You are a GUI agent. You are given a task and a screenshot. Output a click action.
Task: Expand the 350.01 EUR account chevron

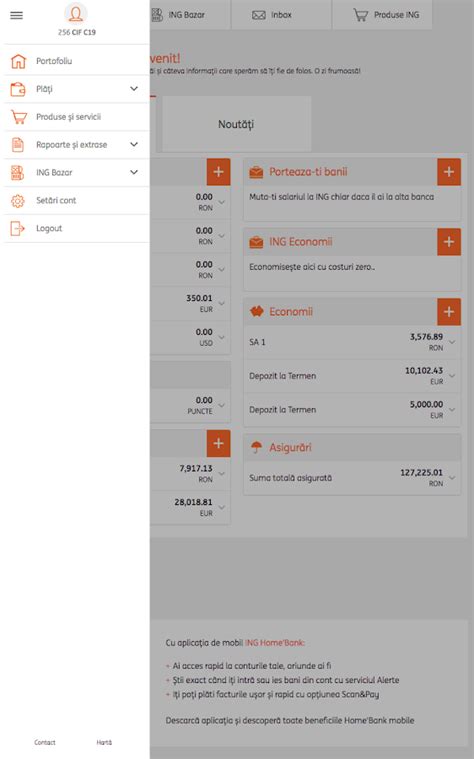222,304
